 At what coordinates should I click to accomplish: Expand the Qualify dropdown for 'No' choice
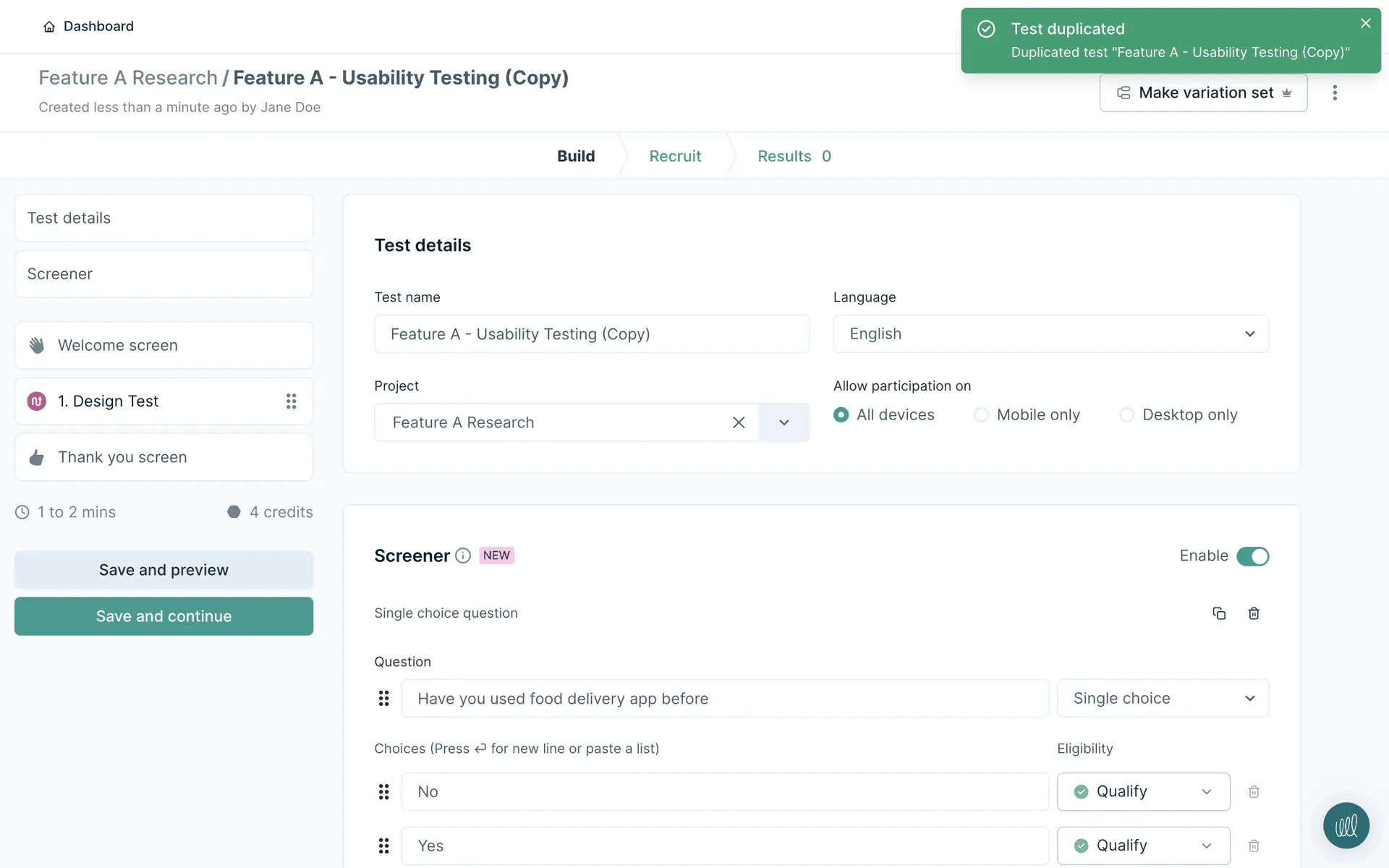(1143, 792)
